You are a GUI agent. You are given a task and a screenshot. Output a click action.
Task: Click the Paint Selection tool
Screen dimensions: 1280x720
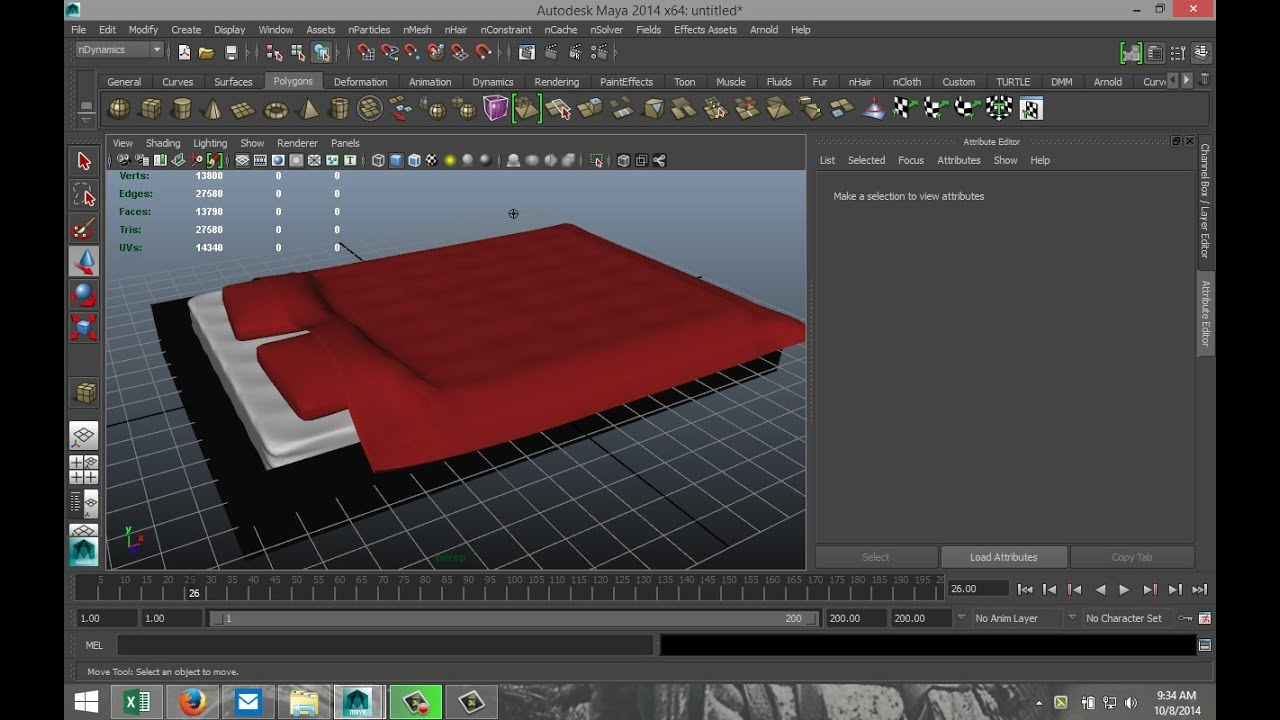pyautogui.click(x=84, y=229)
